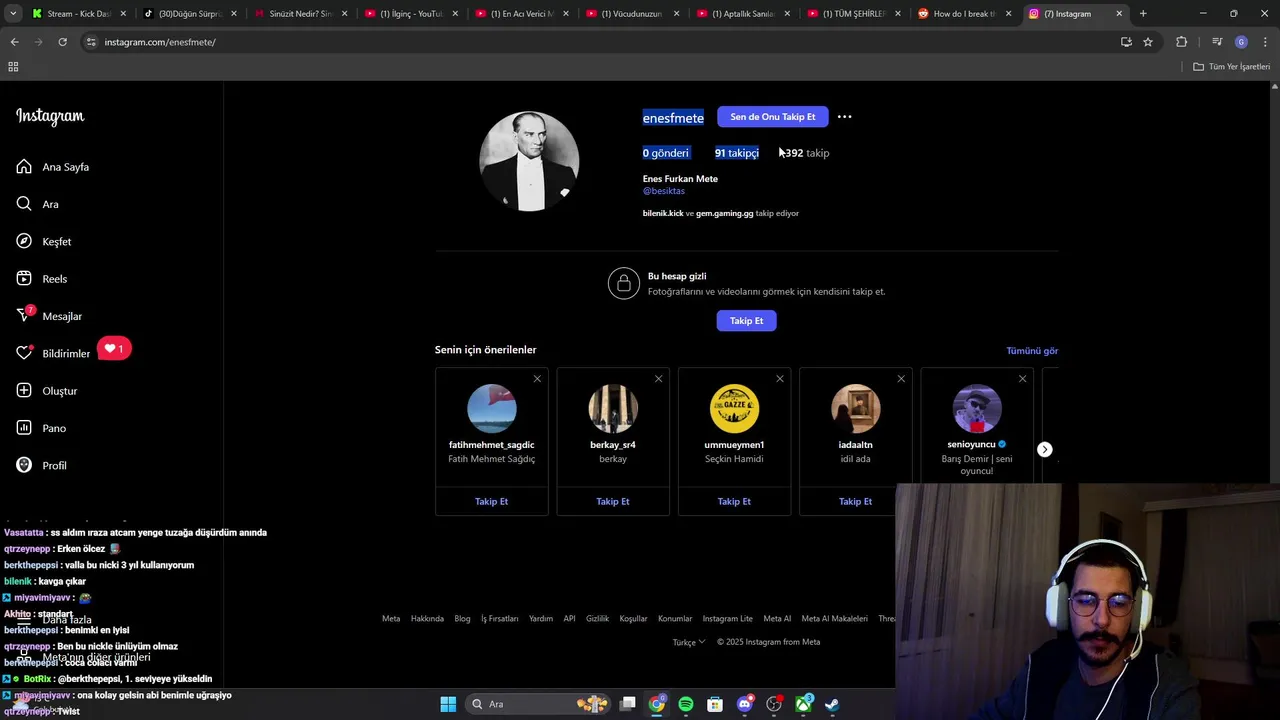The width and height of the screenshot is (1280, 720).
Task: Open Discord from the taskbar
Action: click(744, 704)
